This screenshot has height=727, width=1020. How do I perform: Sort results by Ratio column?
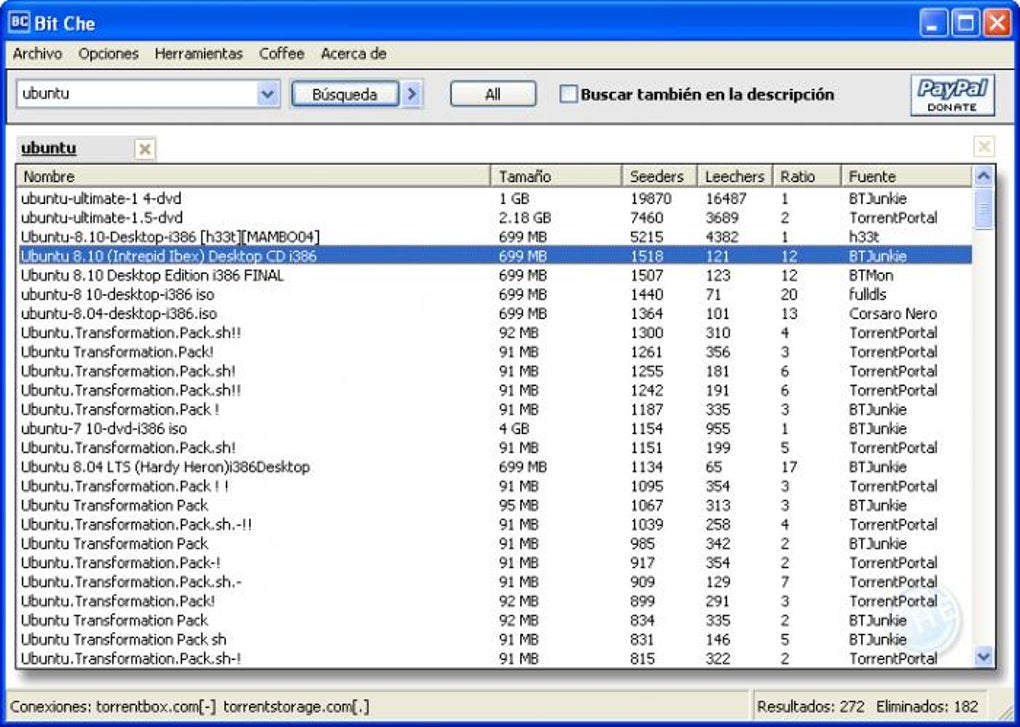pos(806,176)
